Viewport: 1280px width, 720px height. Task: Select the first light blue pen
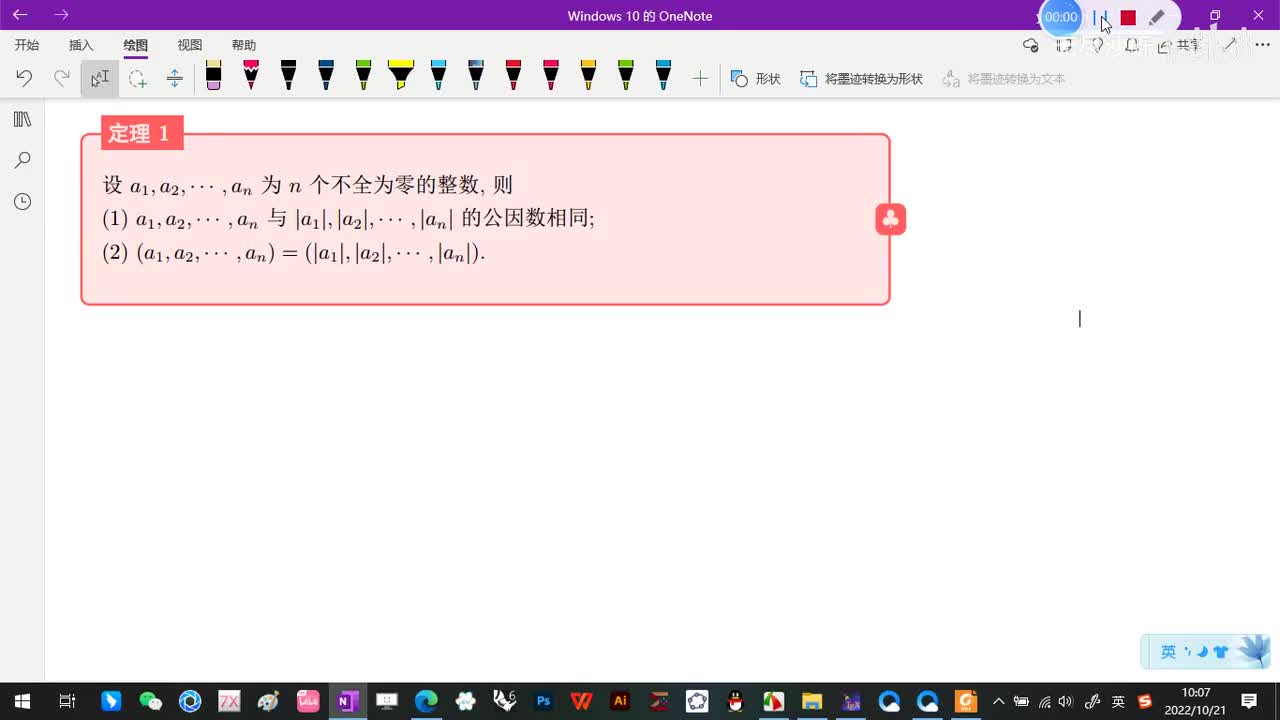(438, 76)
